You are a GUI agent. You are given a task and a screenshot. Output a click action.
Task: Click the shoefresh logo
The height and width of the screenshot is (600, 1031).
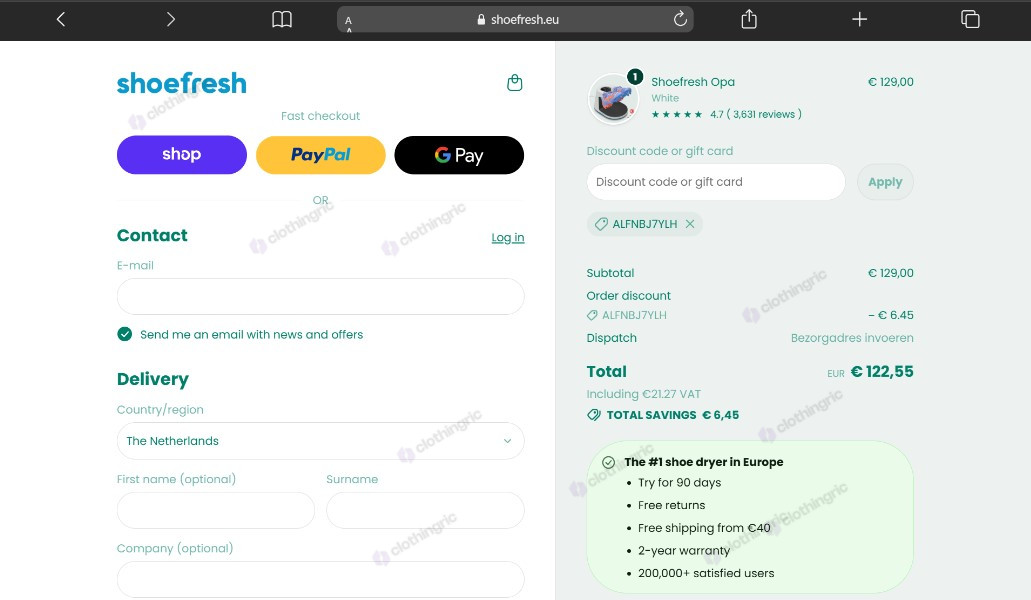point(181,84)
